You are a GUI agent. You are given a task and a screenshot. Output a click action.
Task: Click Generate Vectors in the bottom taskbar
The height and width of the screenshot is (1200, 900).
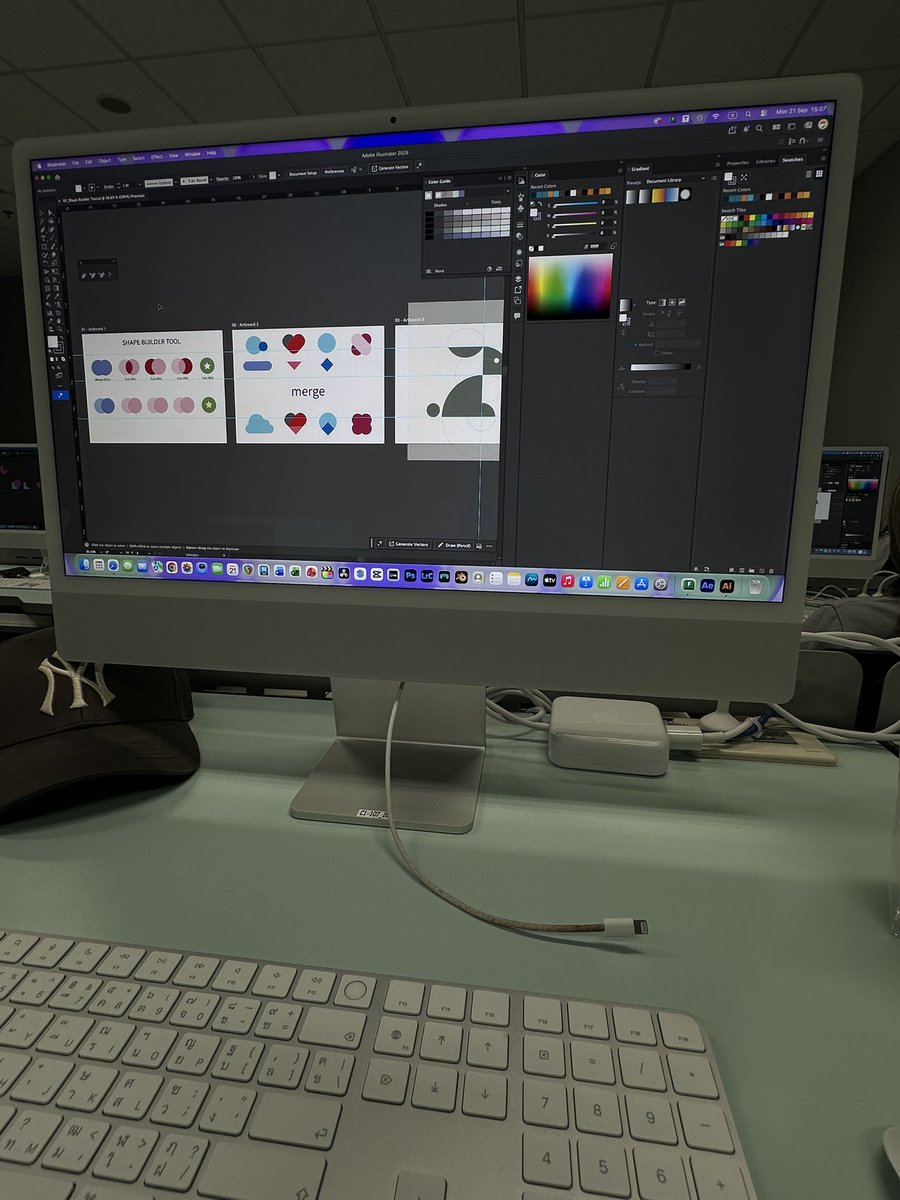(407, 543)
